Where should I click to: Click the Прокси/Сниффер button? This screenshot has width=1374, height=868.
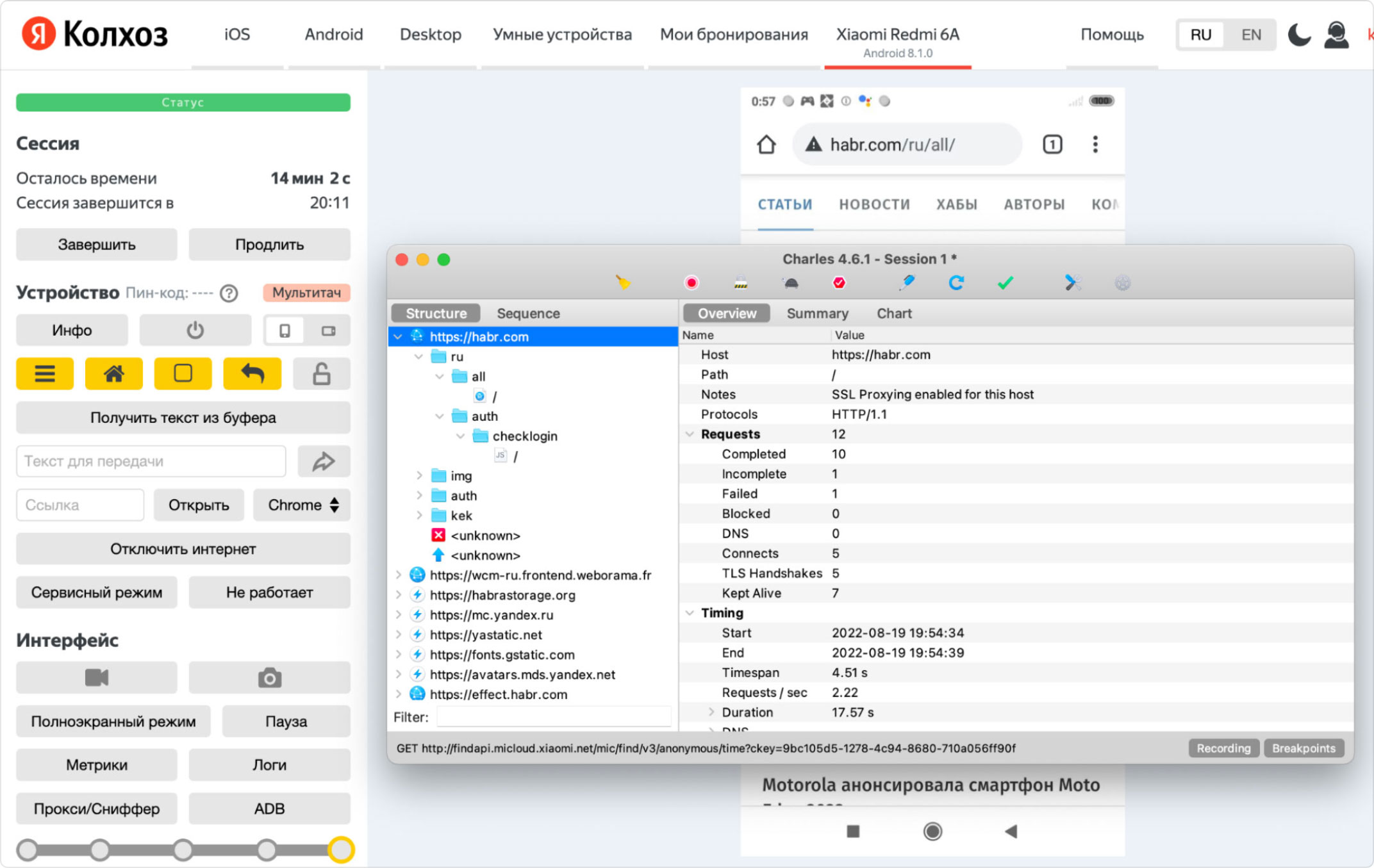97,808
